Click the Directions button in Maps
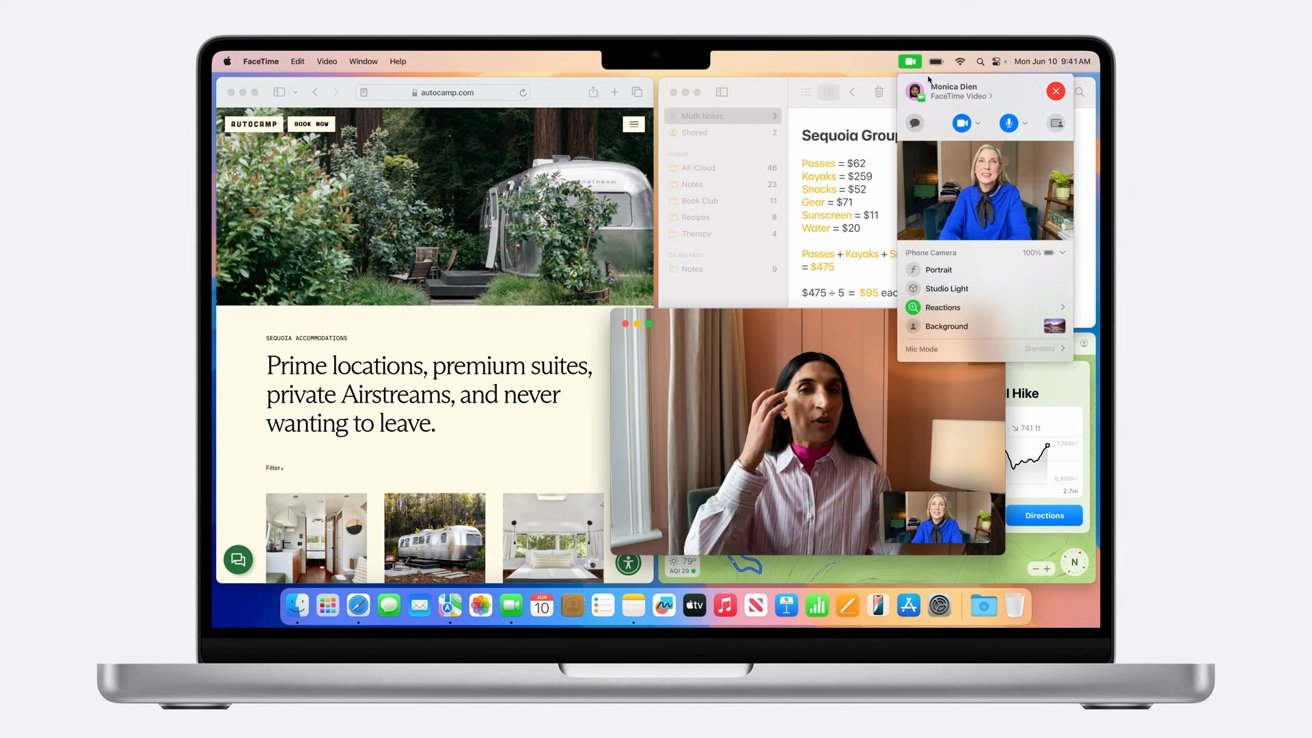 tap(1044, 515)
